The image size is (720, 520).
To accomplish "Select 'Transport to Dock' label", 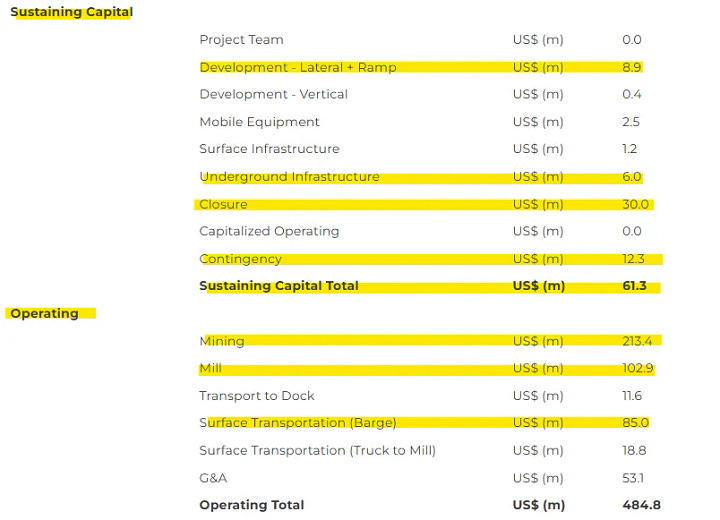I will pos(257,396).
